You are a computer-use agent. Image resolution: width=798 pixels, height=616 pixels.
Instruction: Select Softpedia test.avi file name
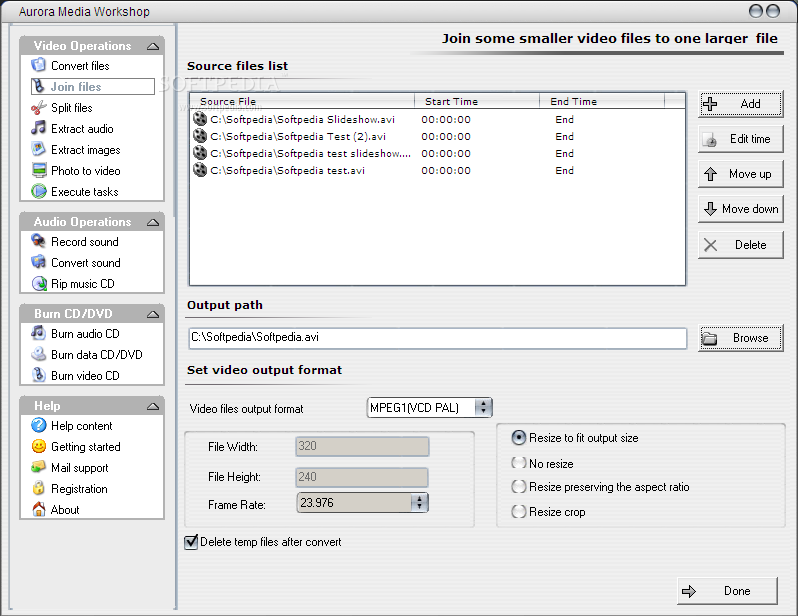(288, 170)
